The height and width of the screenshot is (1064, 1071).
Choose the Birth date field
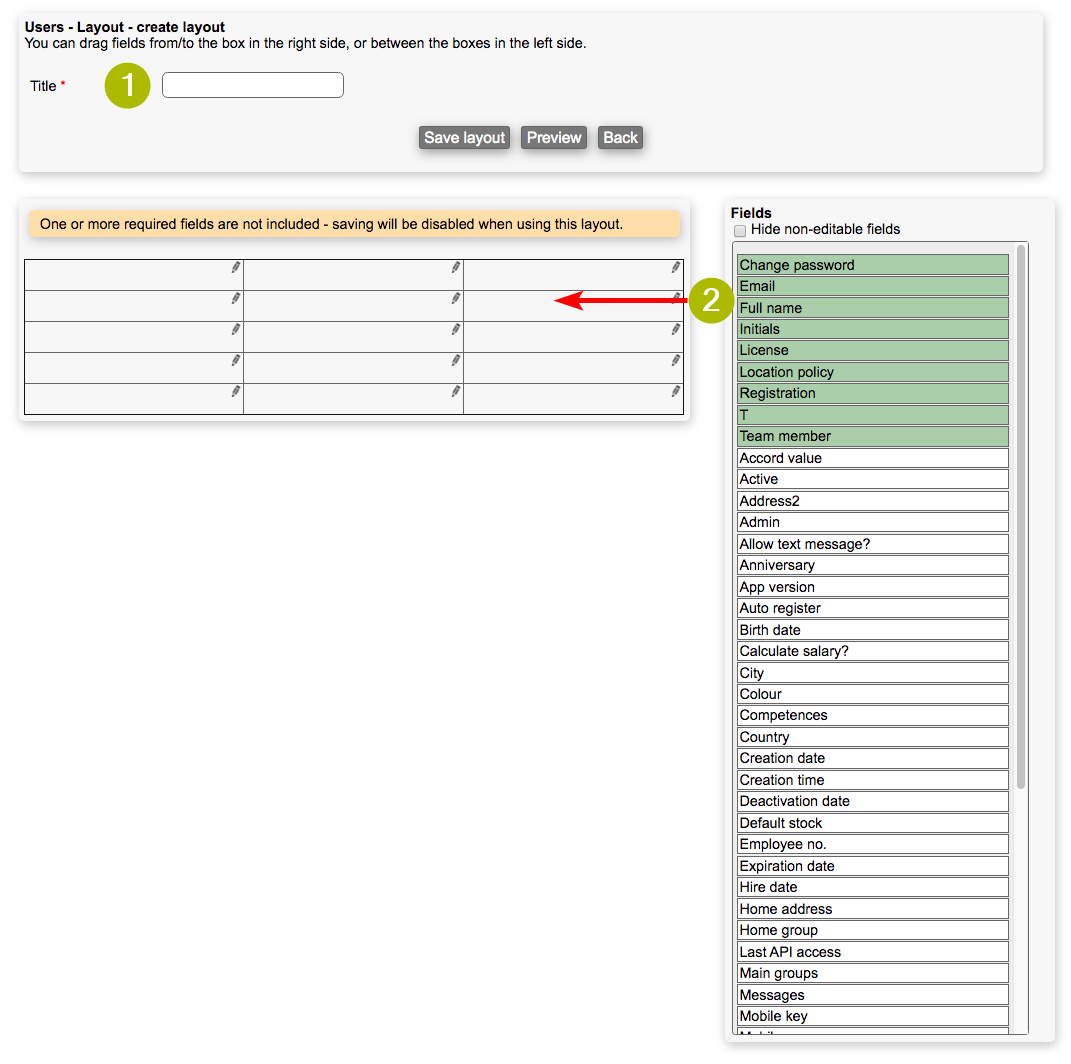click(872, 630)
